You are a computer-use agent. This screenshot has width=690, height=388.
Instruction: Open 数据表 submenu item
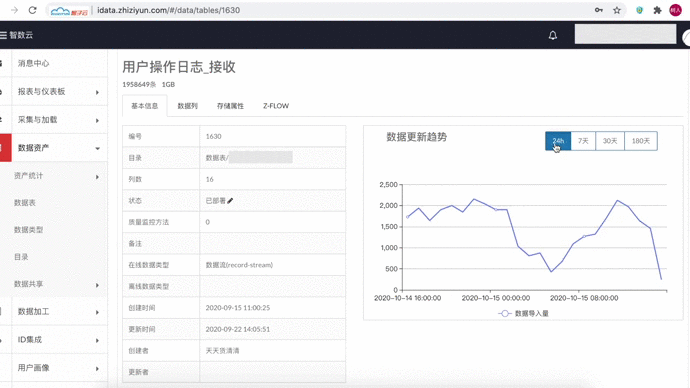pos(25,203)
